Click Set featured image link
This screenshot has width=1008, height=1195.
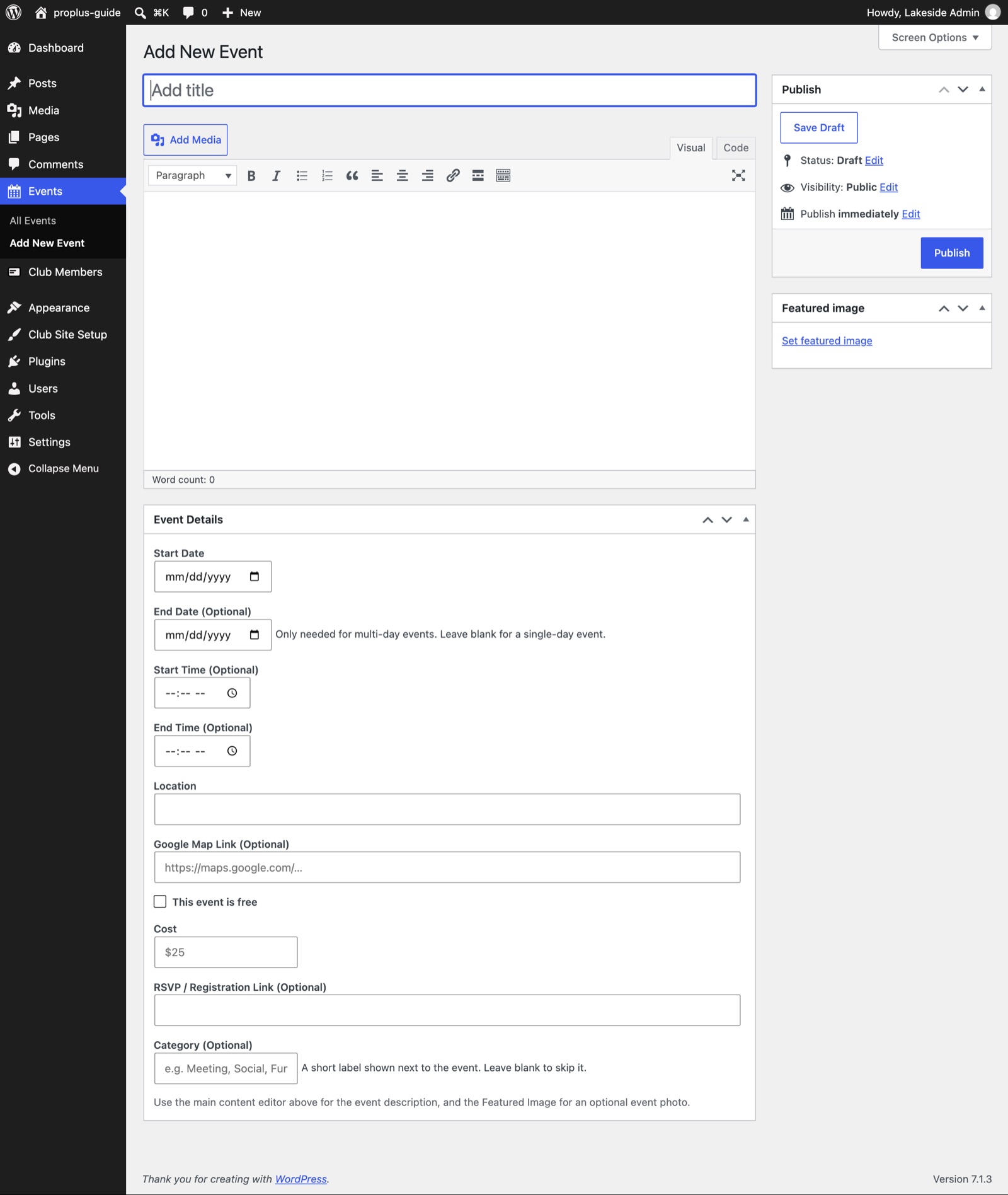pyautogui.click(x=827, y=341)
